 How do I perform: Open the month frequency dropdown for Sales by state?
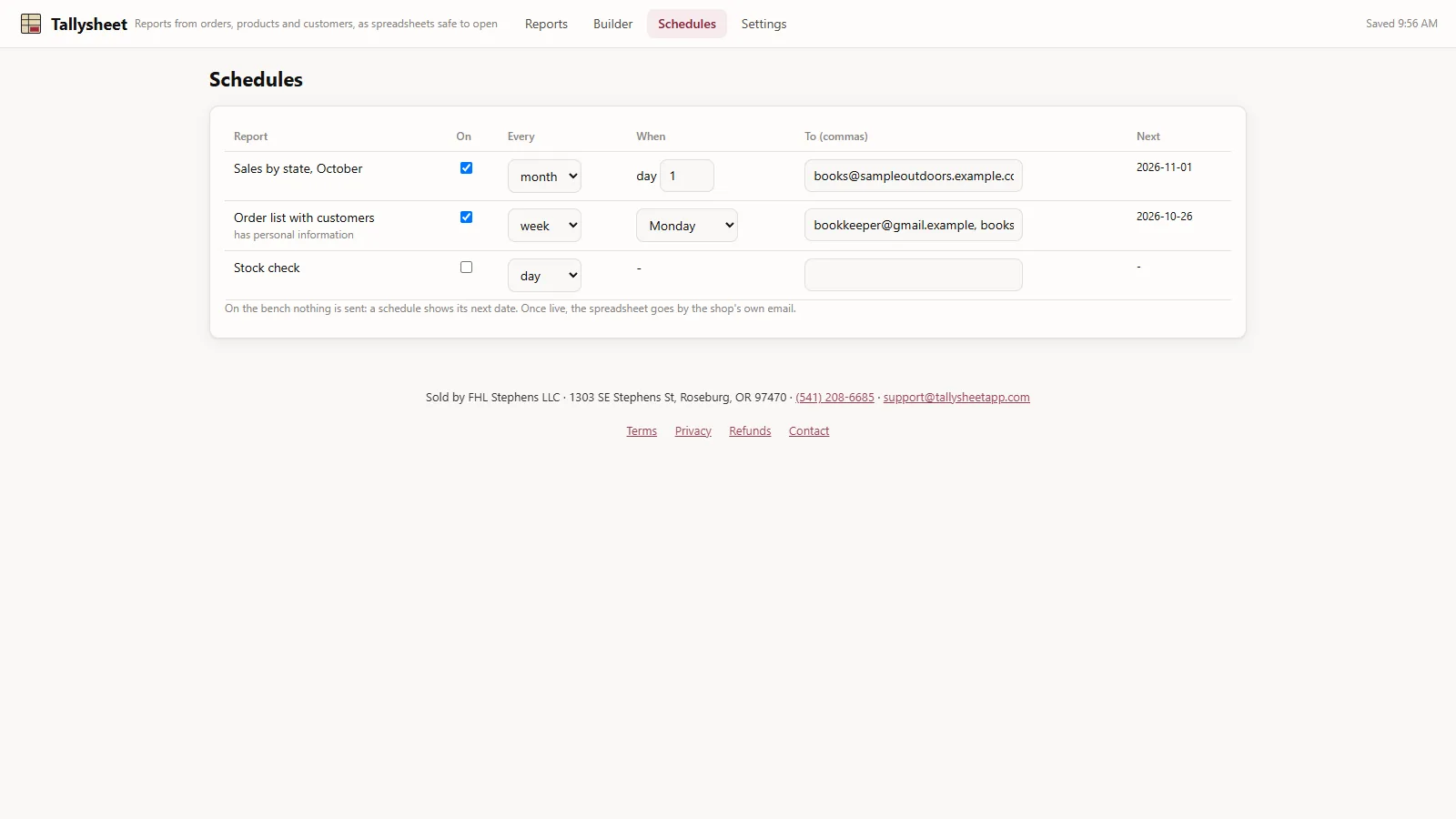pyautogui.click(x=544, y=177)
